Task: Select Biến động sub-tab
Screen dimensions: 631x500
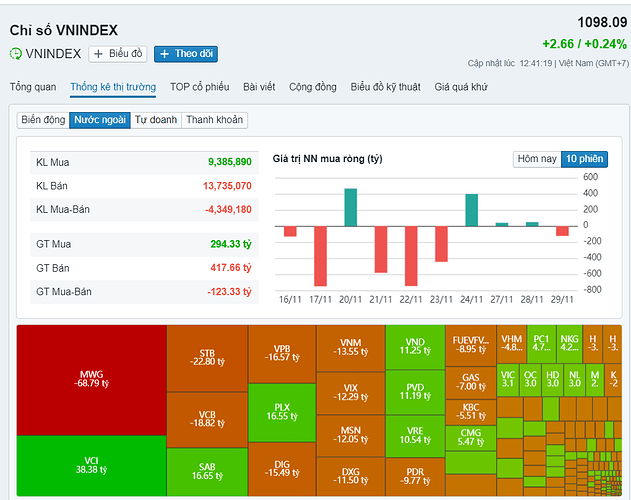Action: point(43,120)
